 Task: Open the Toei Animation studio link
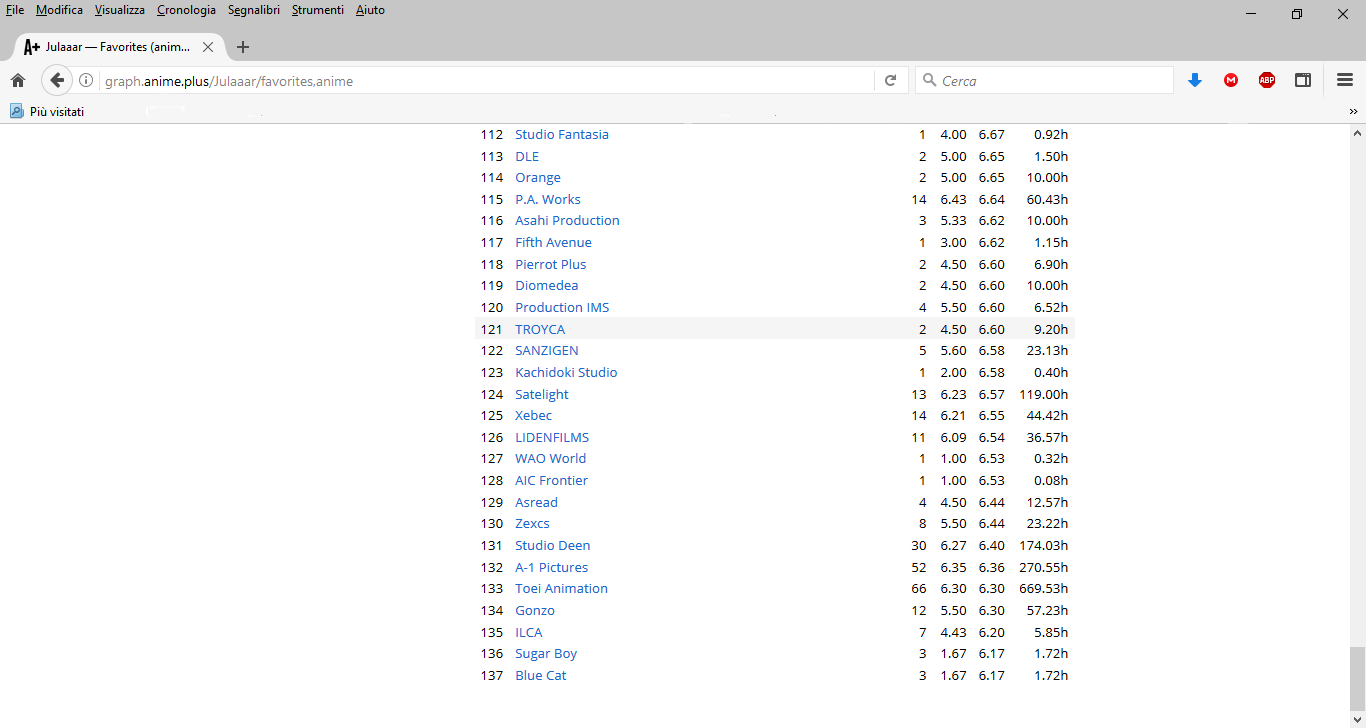point(561,589)
